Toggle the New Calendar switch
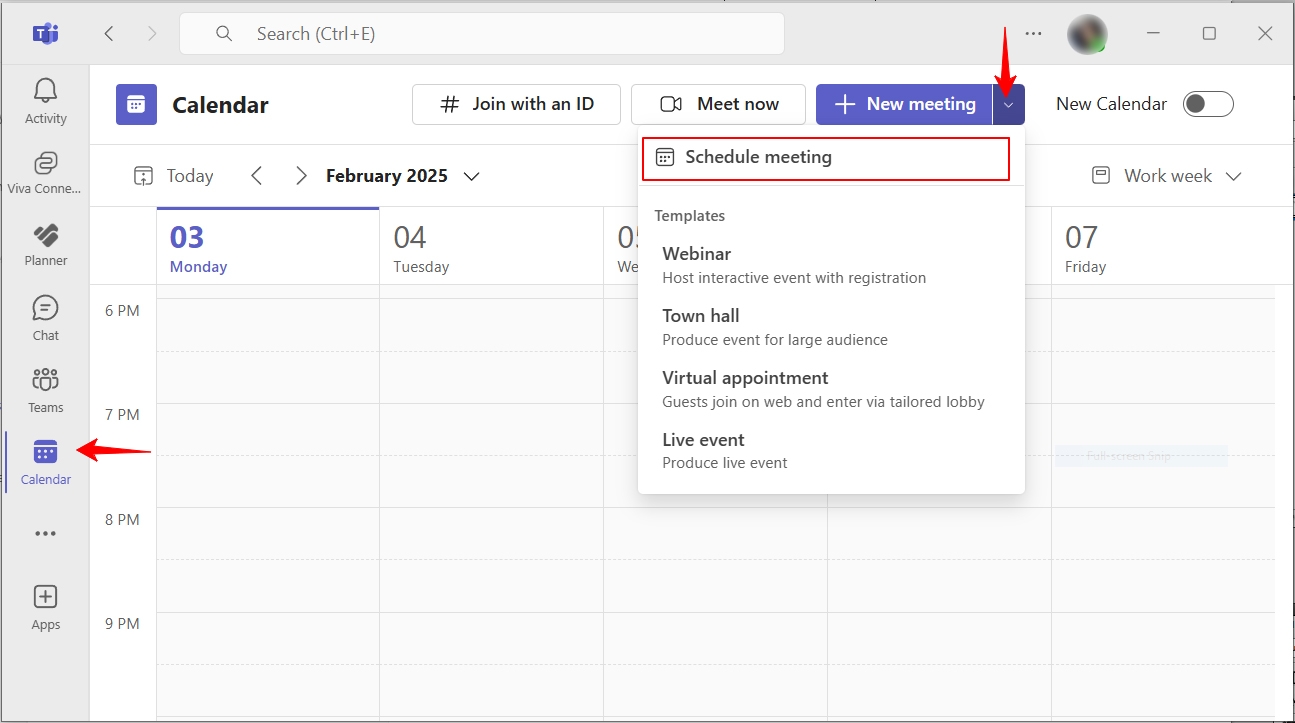The width and height of the screenshot is (1295, 723). [x=1208, y=104]
